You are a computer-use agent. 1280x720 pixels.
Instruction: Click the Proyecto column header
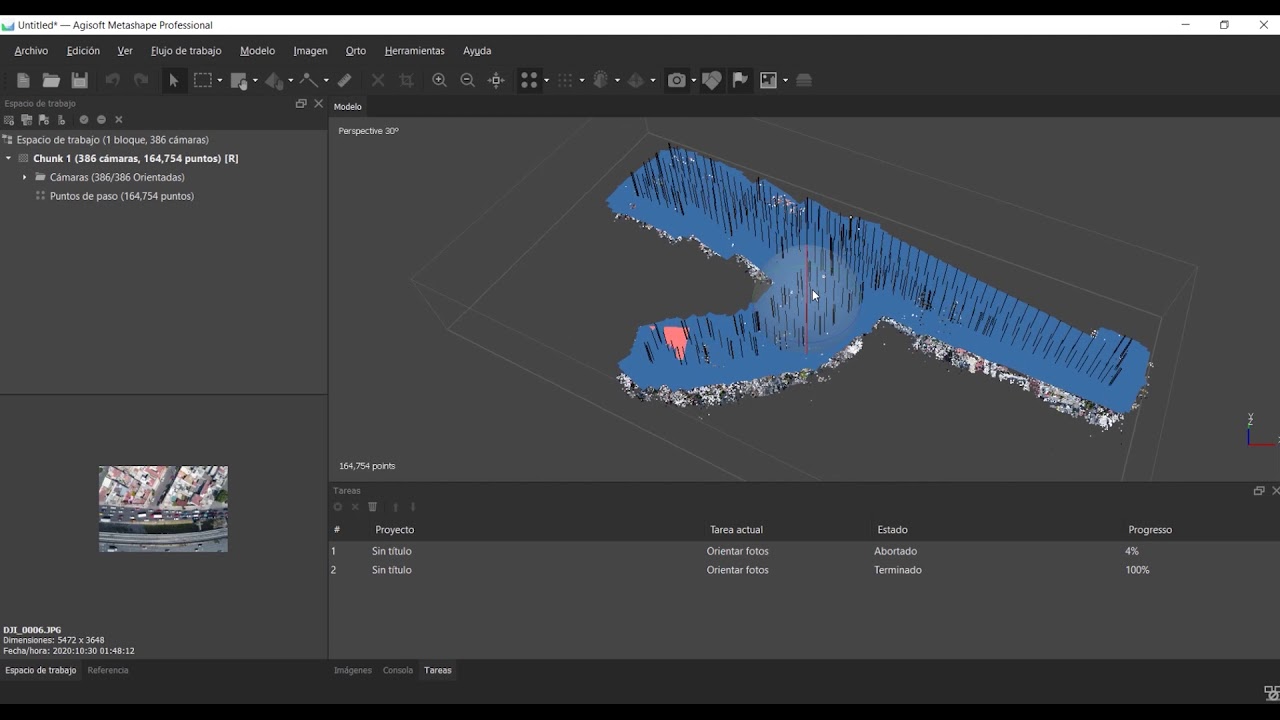coord(394,530)
